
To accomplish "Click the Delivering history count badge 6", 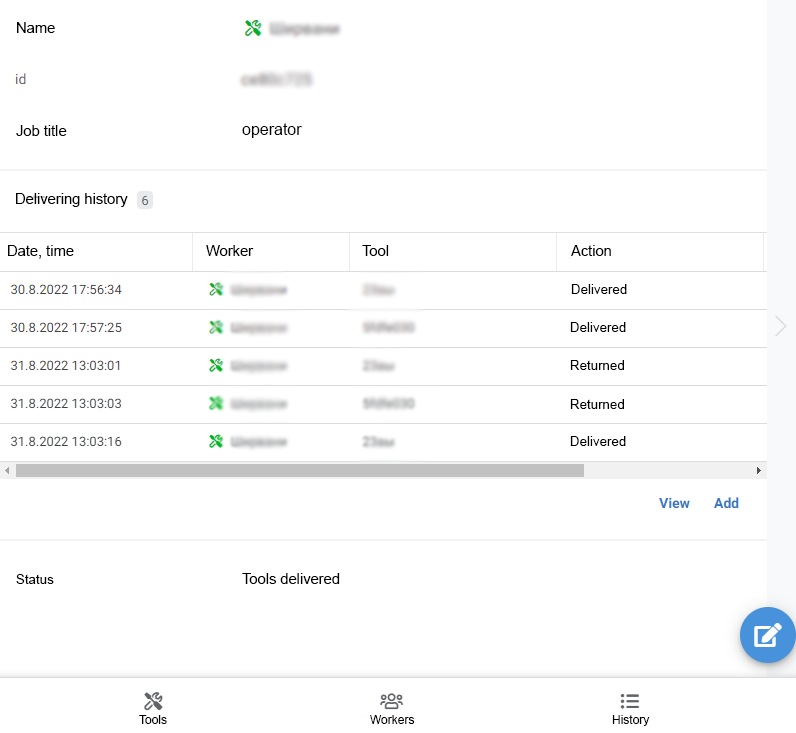I will point(145,201).
